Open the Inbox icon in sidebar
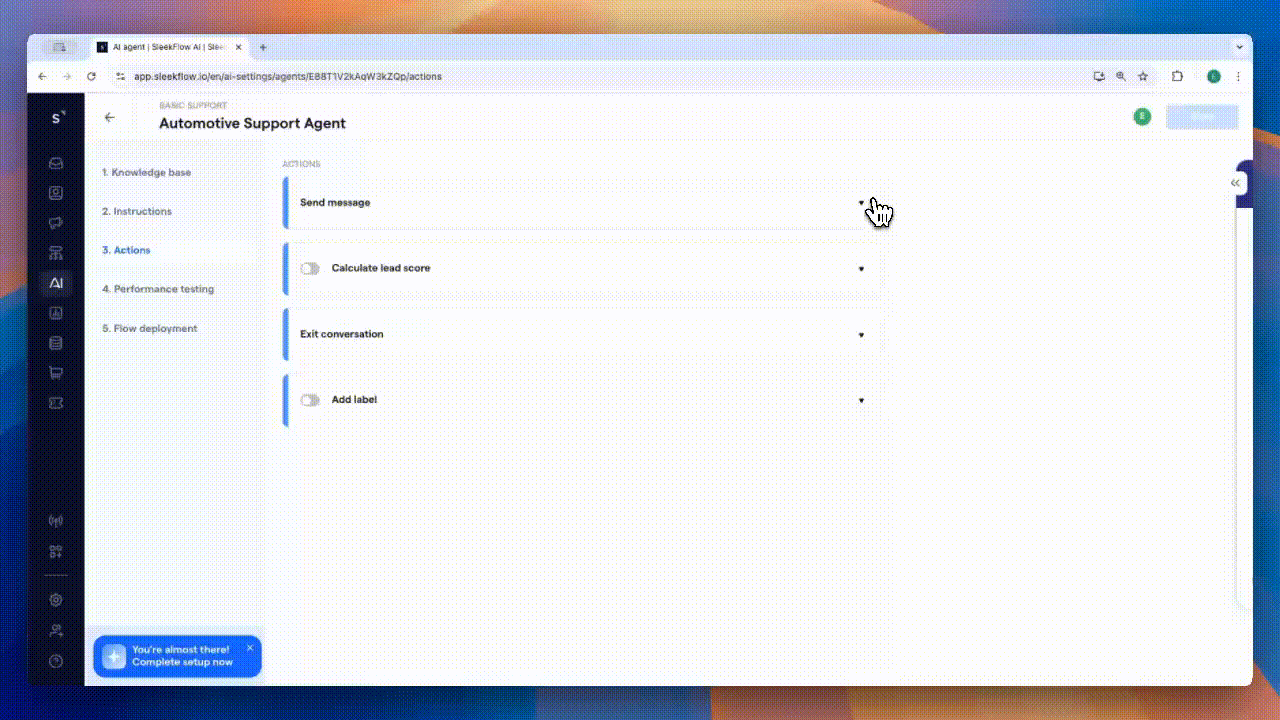Screen dimensions: 1280x720 click(x=56, y=163)
